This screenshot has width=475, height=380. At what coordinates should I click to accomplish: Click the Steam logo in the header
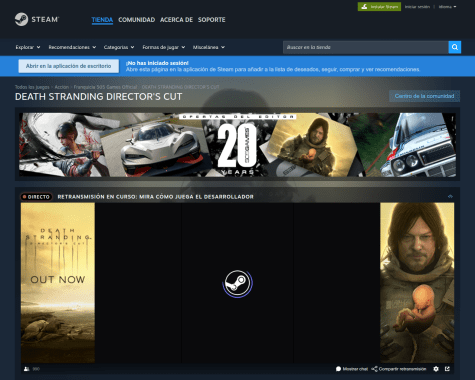click(x=37, y=19)
